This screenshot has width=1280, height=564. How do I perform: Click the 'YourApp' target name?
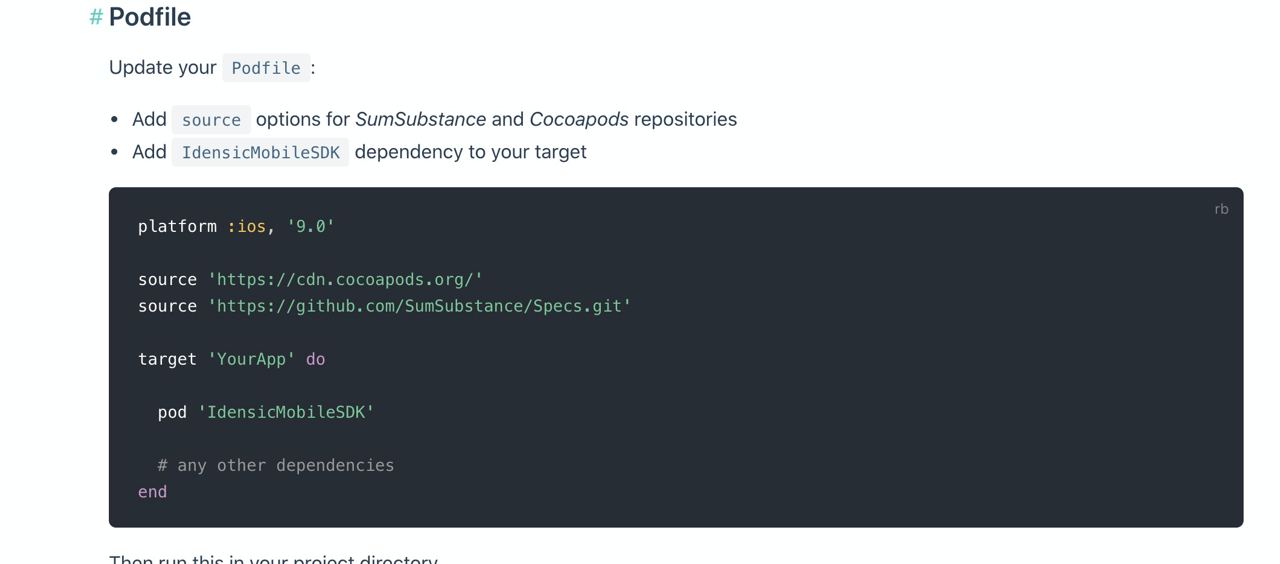click(x=251, y=359)
